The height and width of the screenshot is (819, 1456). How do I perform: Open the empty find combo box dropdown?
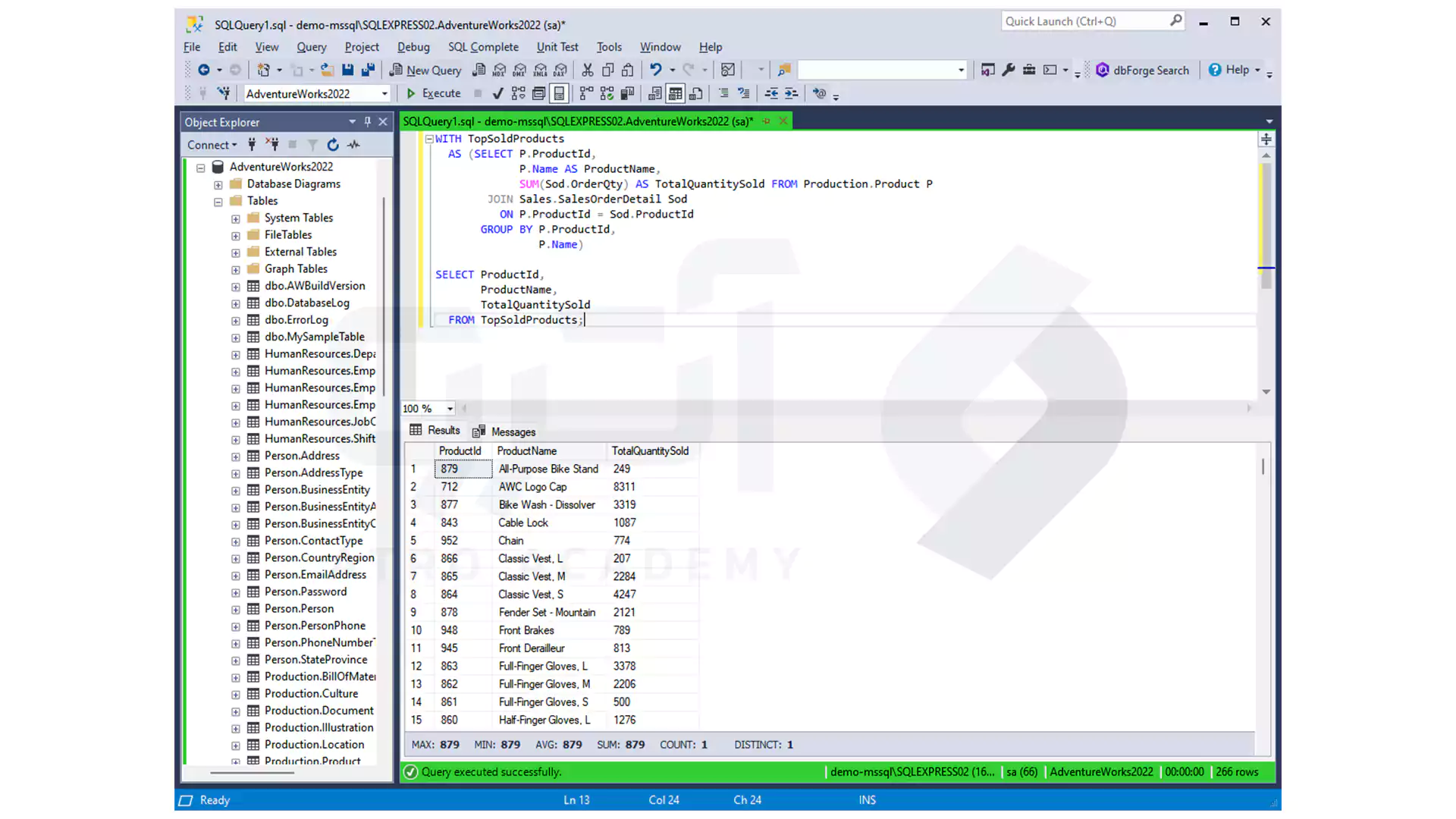tap(961, 70)
